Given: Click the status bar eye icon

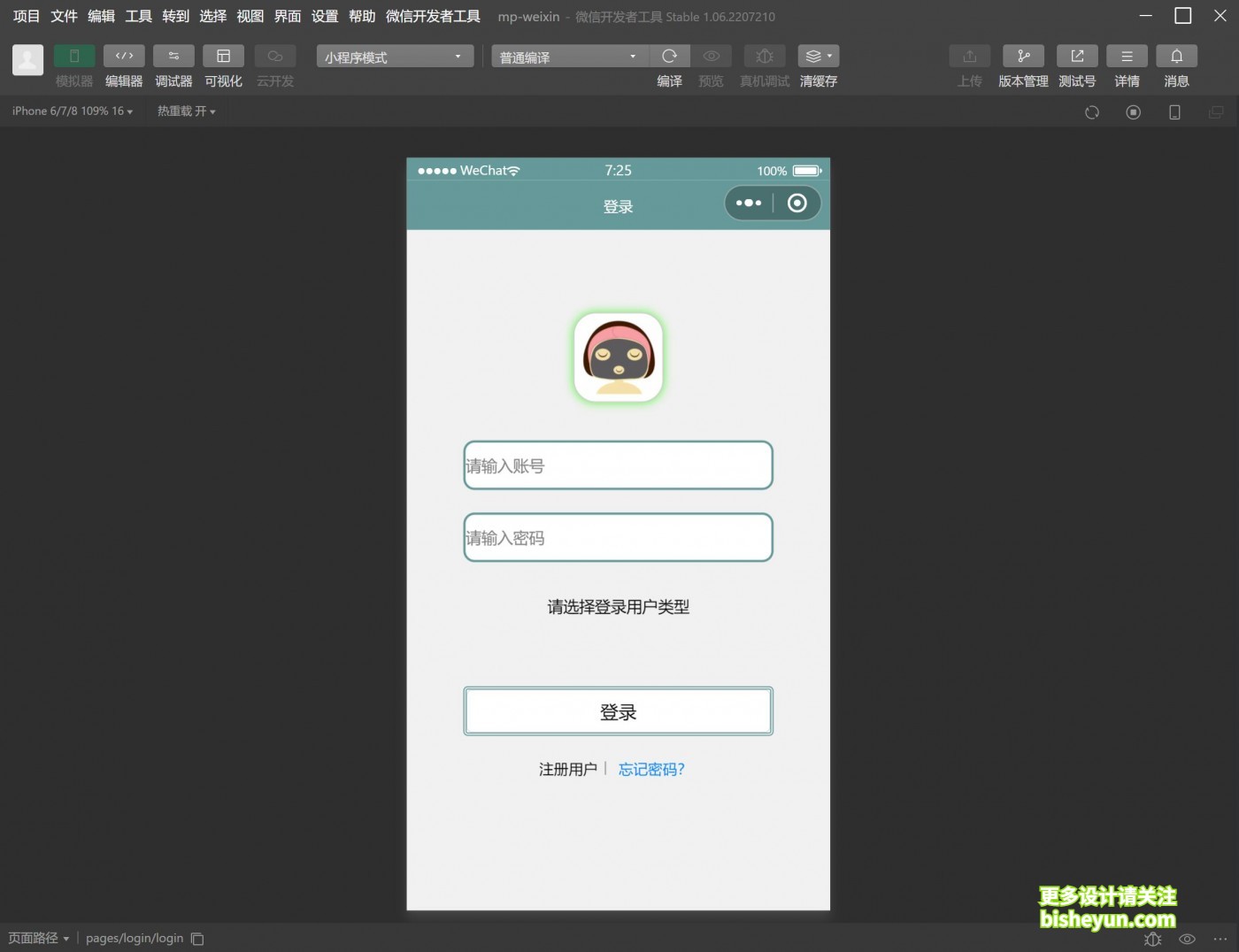Looking at the screenshot, I should coord(1188,939).
